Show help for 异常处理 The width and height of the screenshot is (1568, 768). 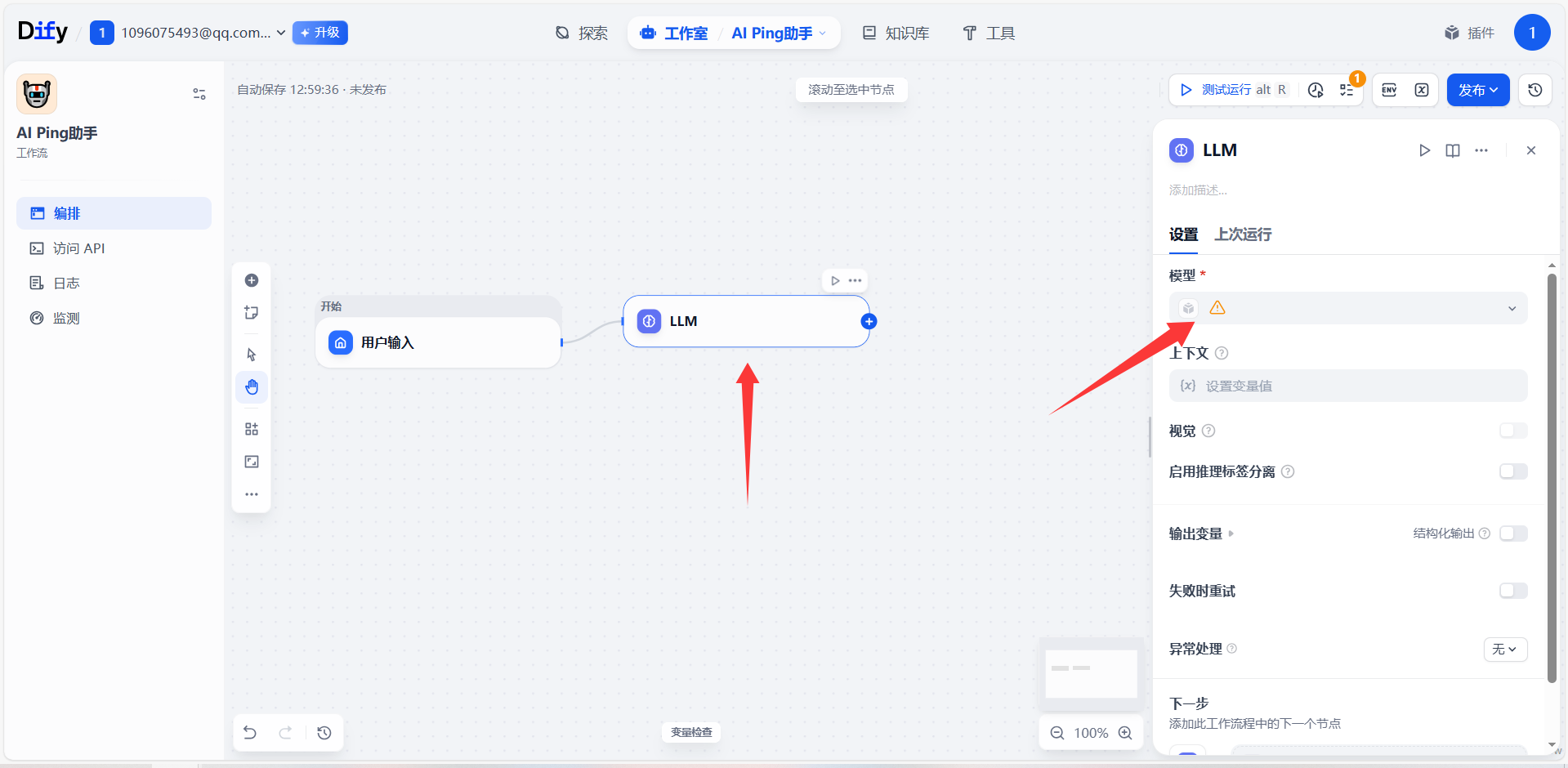[1232, 649]
